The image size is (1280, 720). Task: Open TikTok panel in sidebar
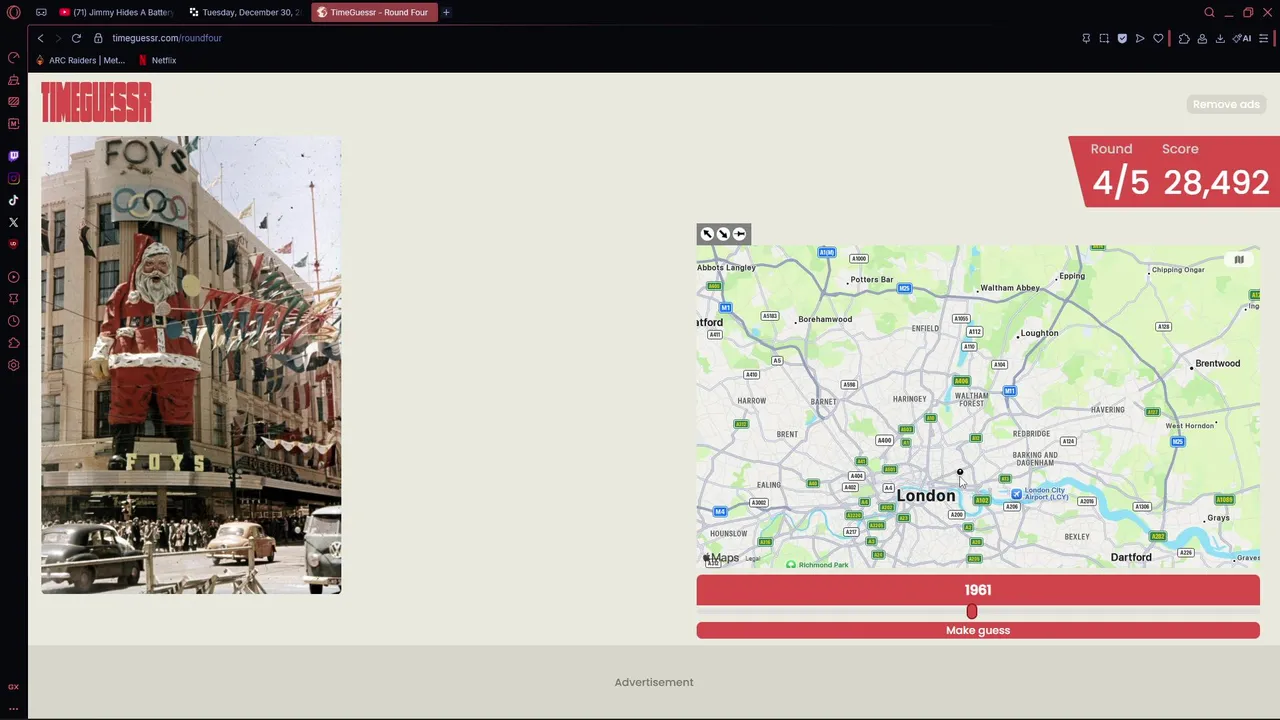tap(13, 200)
